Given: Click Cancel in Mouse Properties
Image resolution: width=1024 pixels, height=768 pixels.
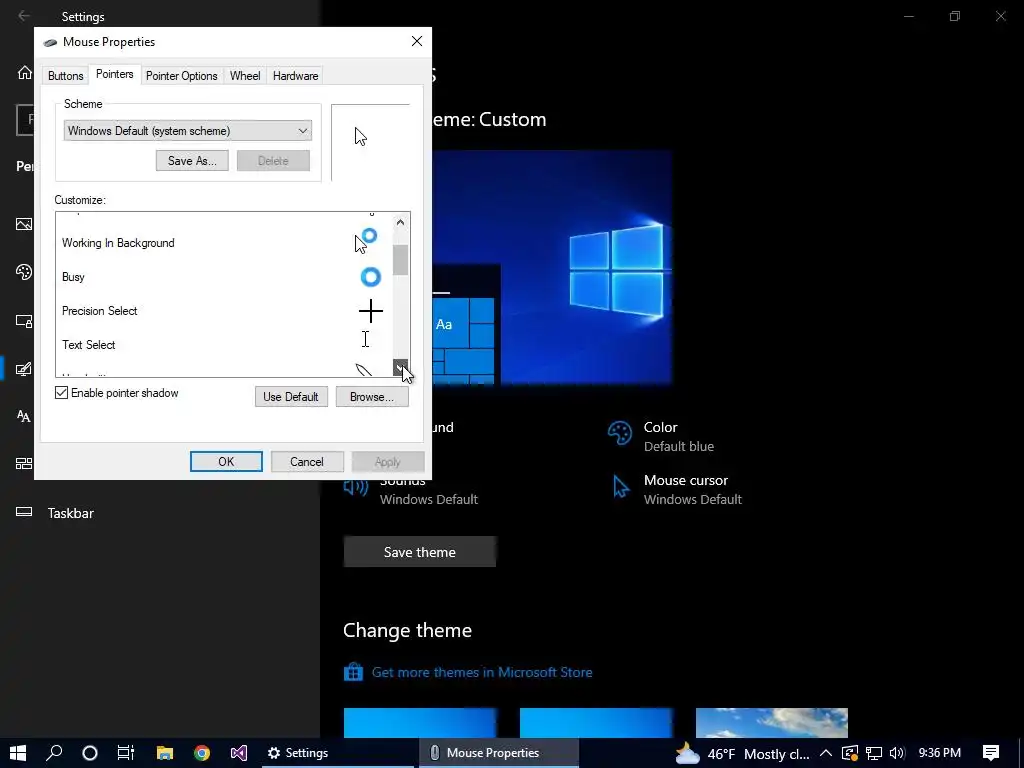Looking at the screenshot, I should pyautogui.click(x=307, y=462).
